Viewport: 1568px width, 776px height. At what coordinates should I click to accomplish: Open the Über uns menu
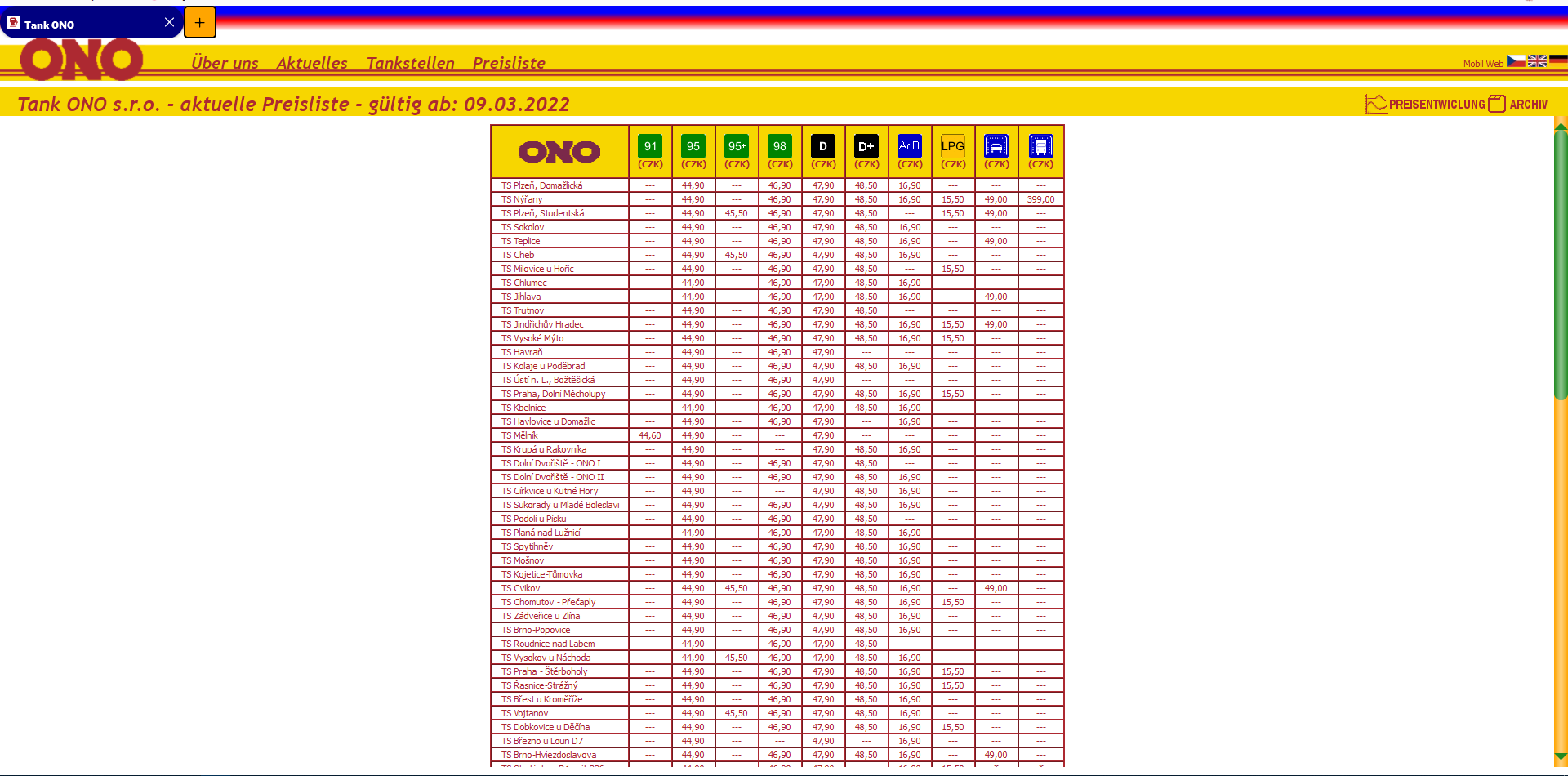click(225, 63)
